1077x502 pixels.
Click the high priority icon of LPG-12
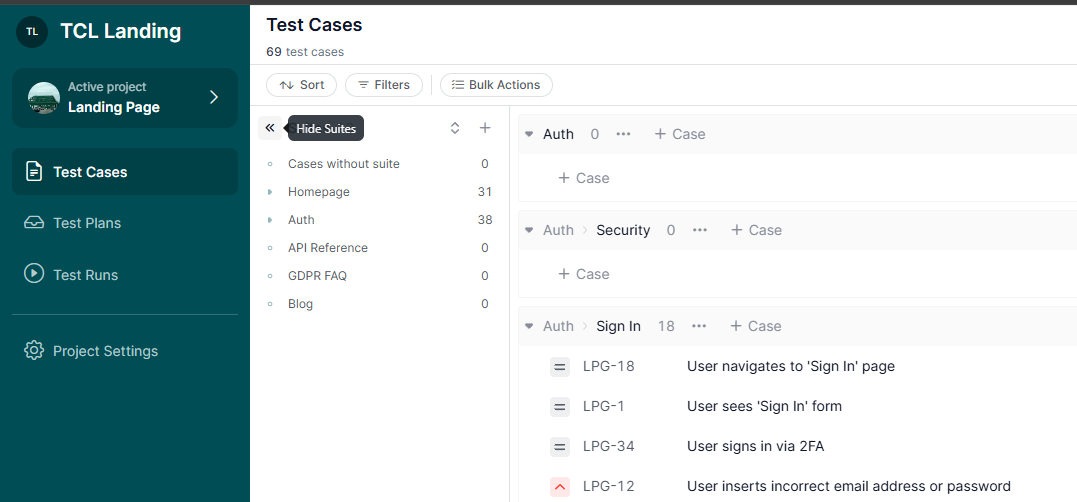coord(560,487)
